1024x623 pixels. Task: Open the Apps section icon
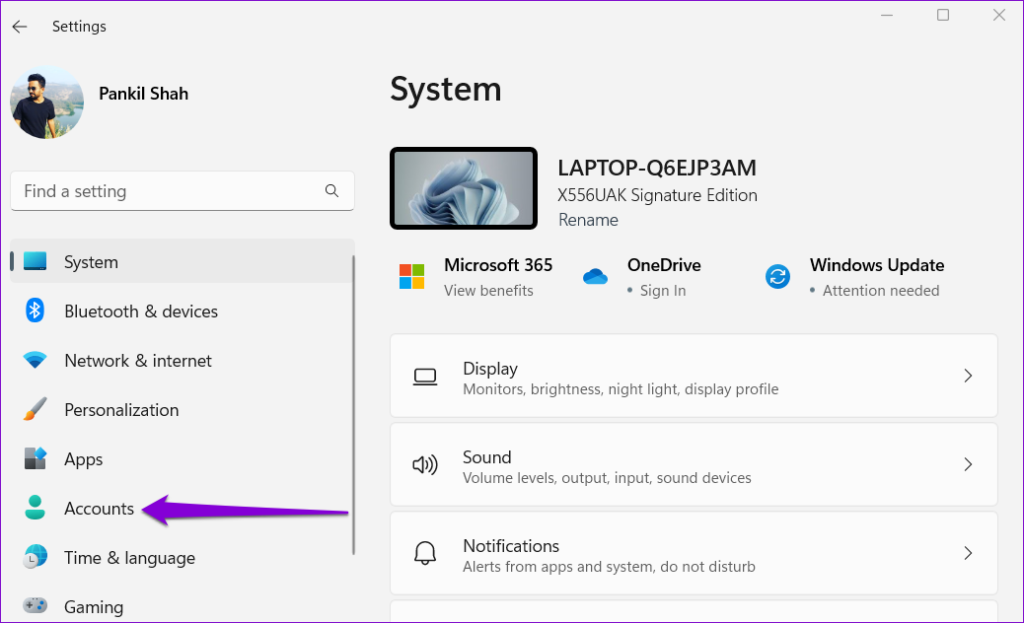(36, 459)
